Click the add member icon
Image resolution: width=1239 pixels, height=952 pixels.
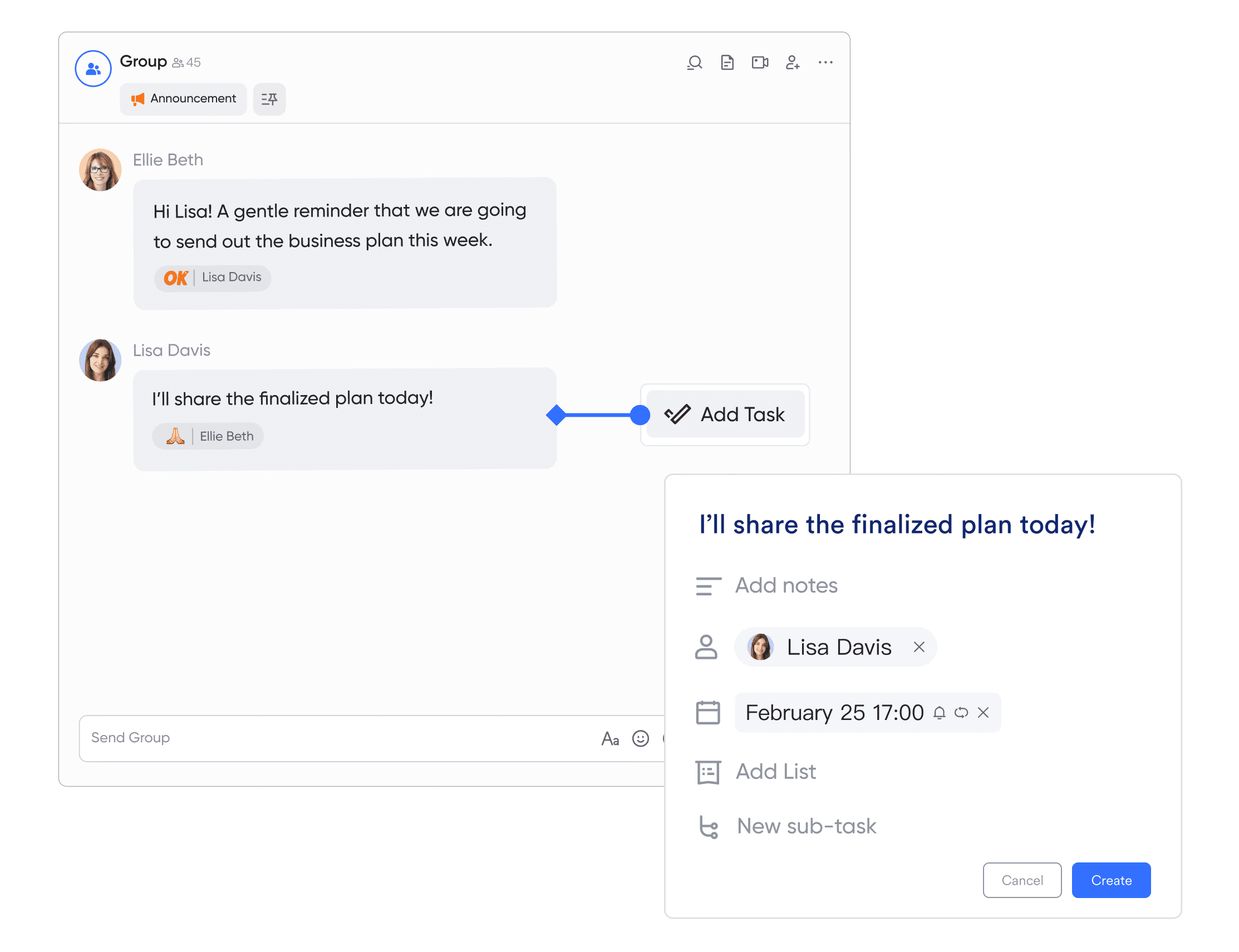point(793,62)
